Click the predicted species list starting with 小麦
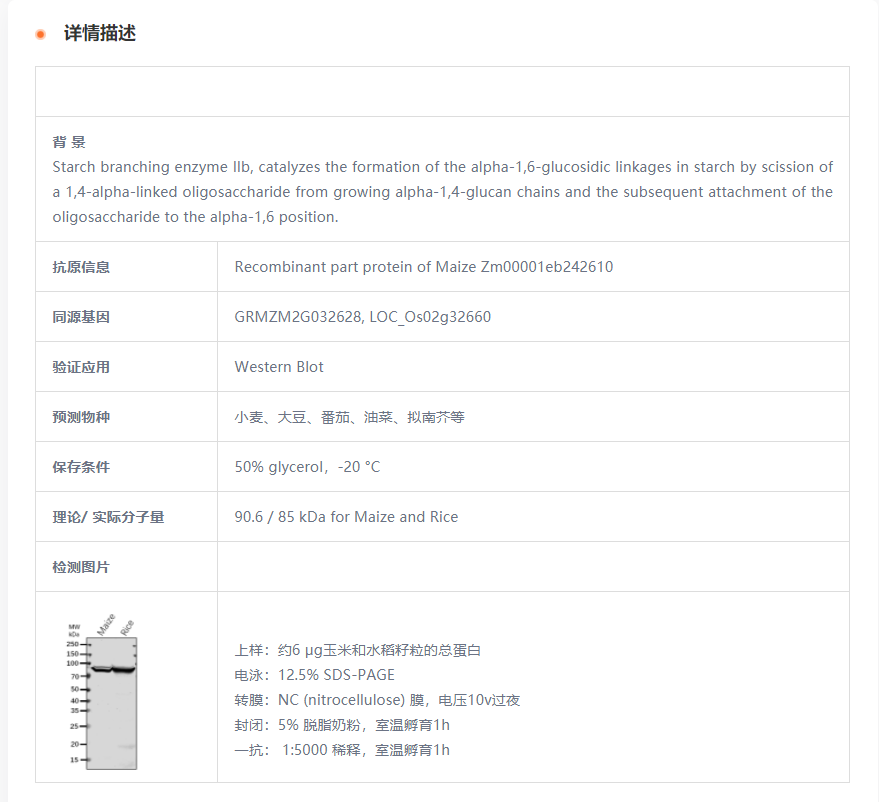The height and width of the screenshot is (802, 879). pos(349,417)
